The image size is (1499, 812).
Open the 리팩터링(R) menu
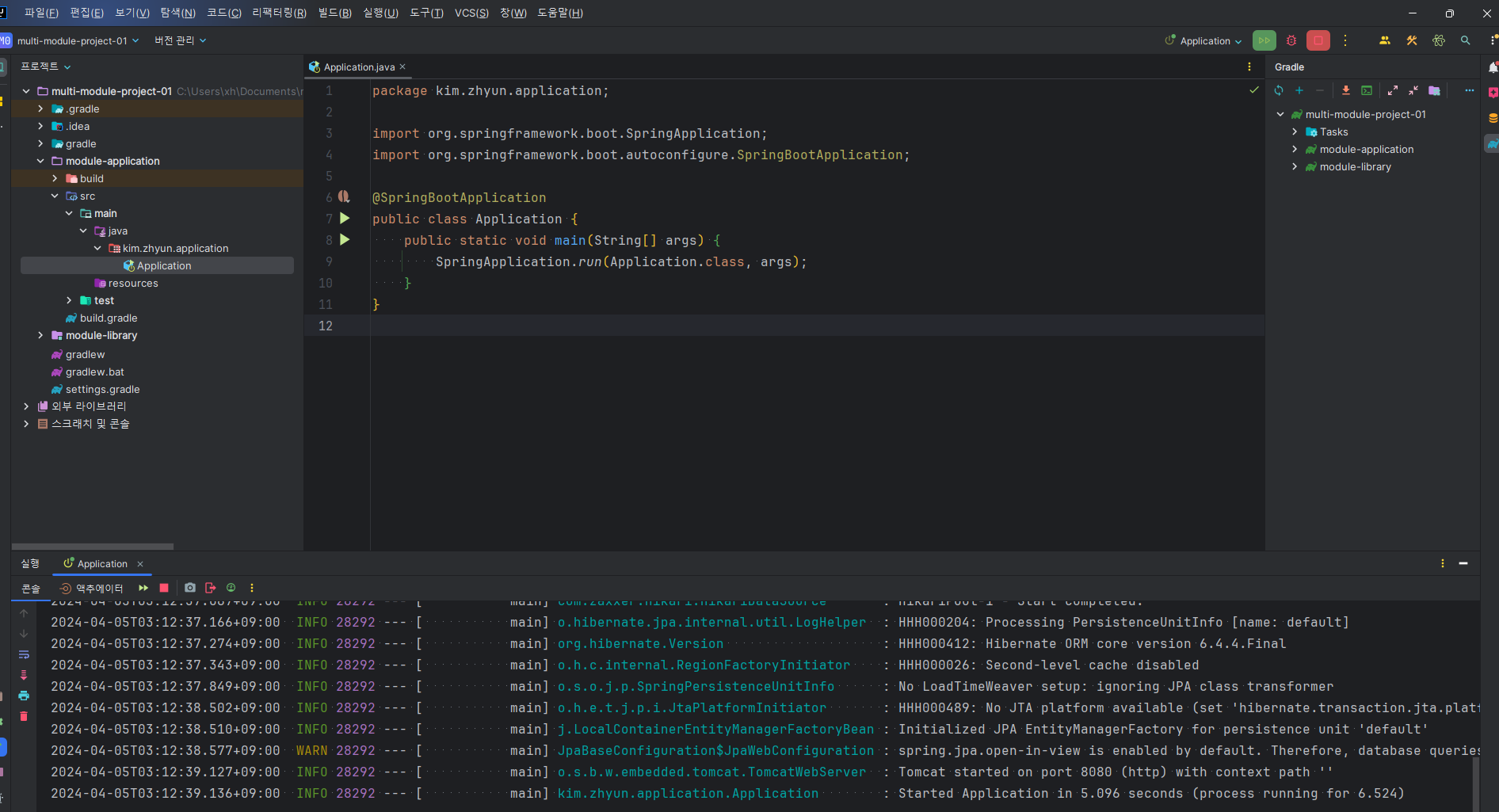(279, 13)
